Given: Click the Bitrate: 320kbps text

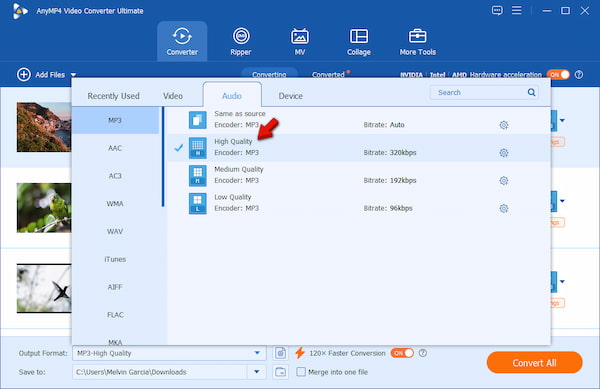Looking at the screenshot, I should pyautogui.click(x=390, y=153).
